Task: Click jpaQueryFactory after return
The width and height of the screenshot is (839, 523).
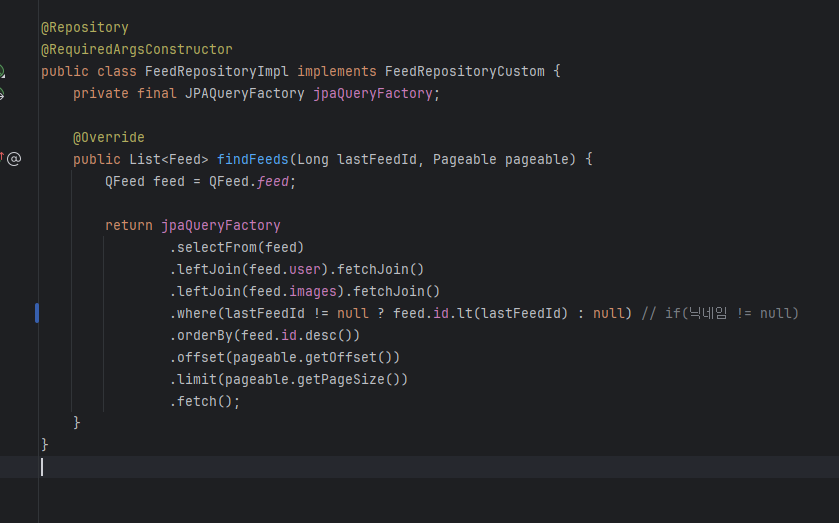Action: pos(220,225)
